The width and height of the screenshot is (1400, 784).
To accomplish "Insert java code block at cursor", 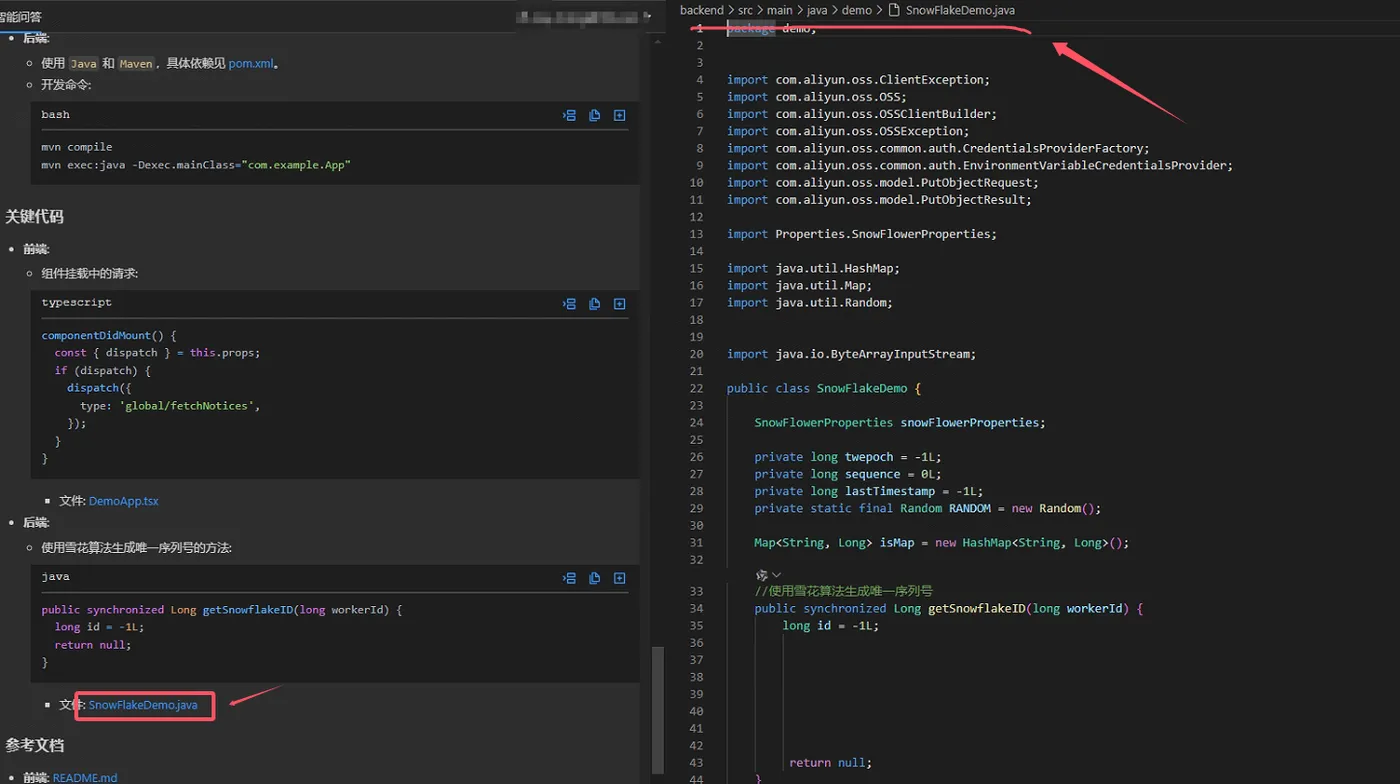I will click(569, 577).
